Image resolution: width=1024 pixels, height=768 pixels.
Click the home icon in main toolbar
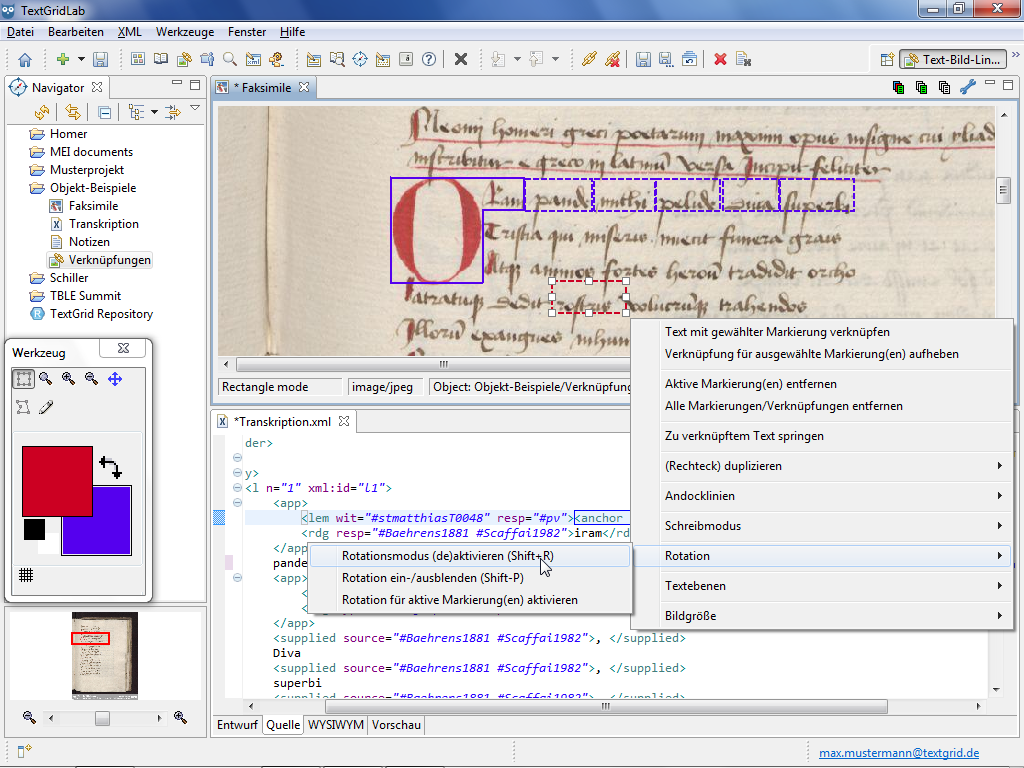click(25, 59)
